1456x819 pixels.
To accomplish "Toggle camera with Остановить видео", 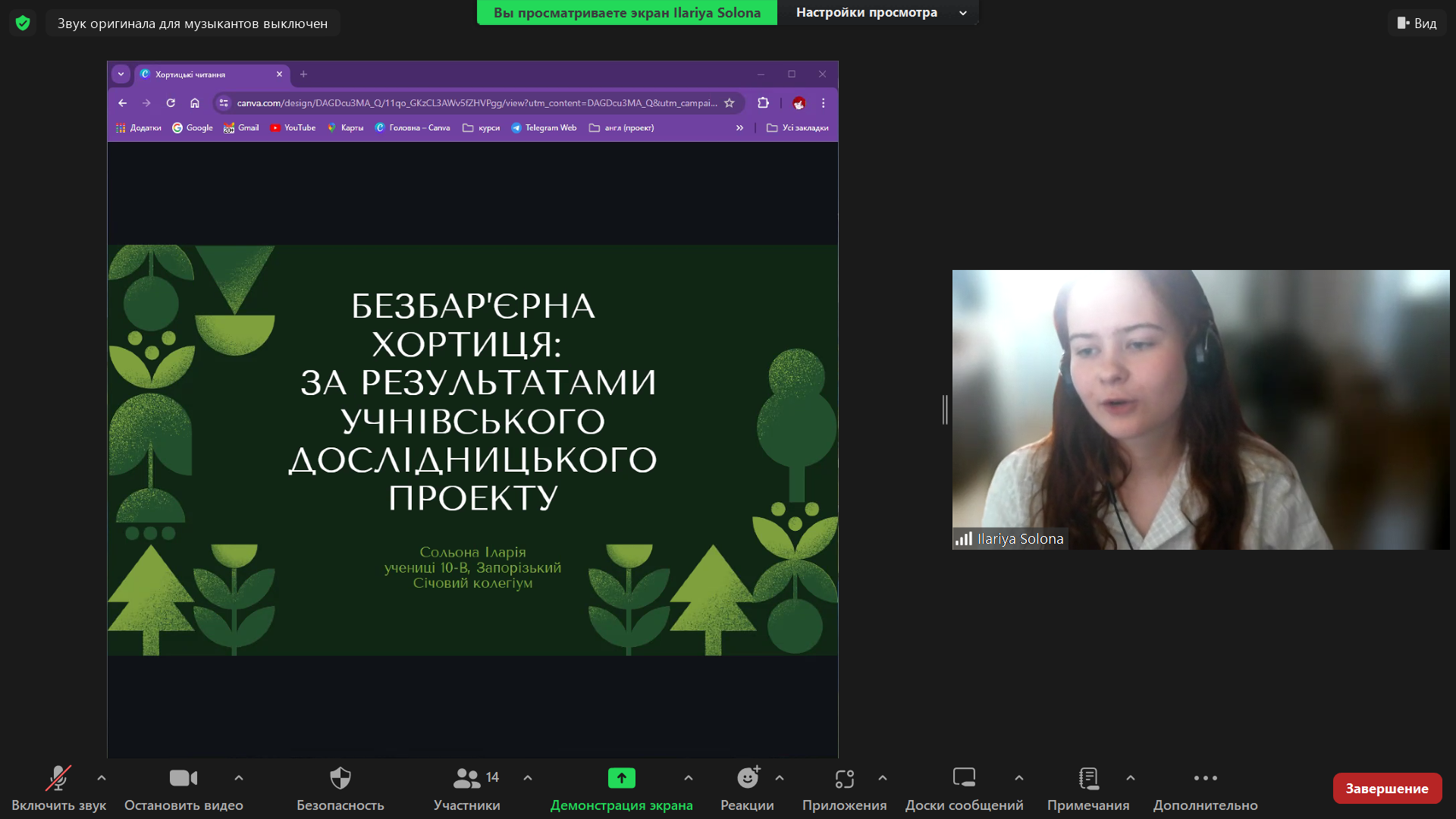I will coord(184,789).
